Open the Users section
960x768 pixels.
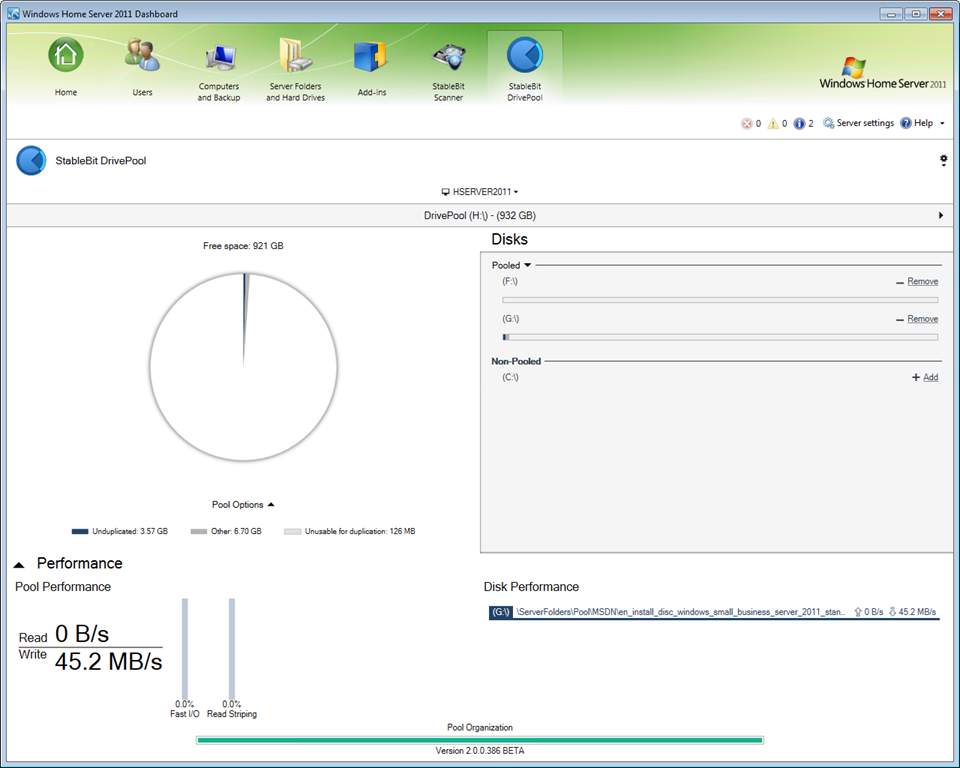click(142, 67)
